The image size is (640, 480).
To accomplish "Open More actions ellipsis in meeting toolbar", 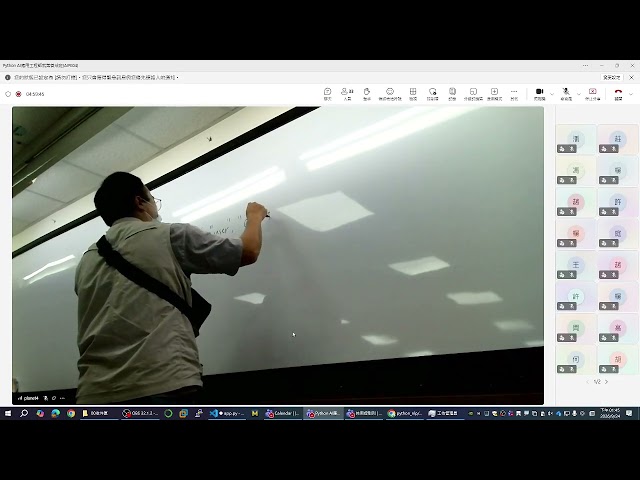I will 514,93.
